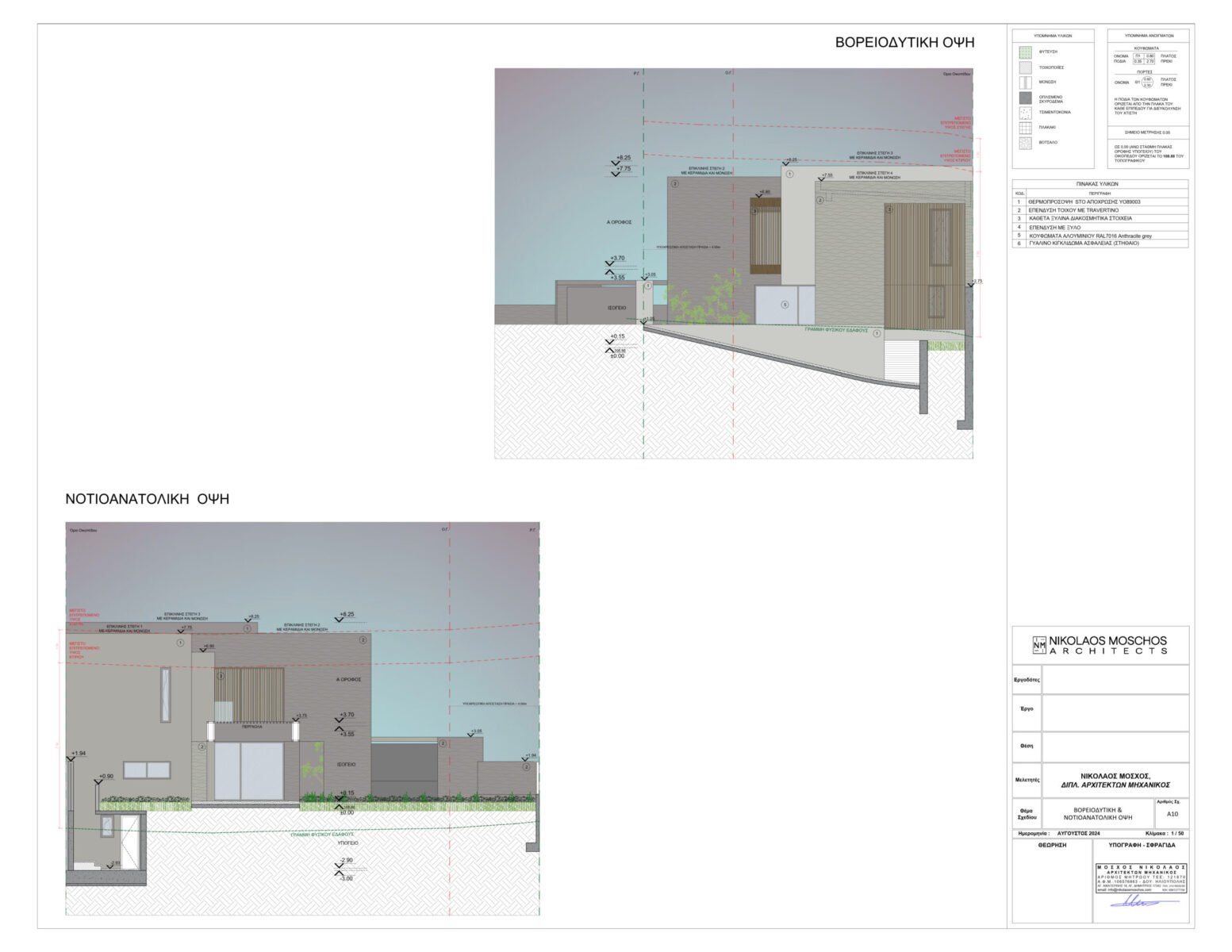Select the ΚΑΘΕΤΑ ΞΥΛΙΝΑ ΔΙΑΚΟΣΜΗΤΙΚΑ ΣΤΟΙΧΕΙΑ row
Screen dimensions: 1232x952
(1100, 218)
